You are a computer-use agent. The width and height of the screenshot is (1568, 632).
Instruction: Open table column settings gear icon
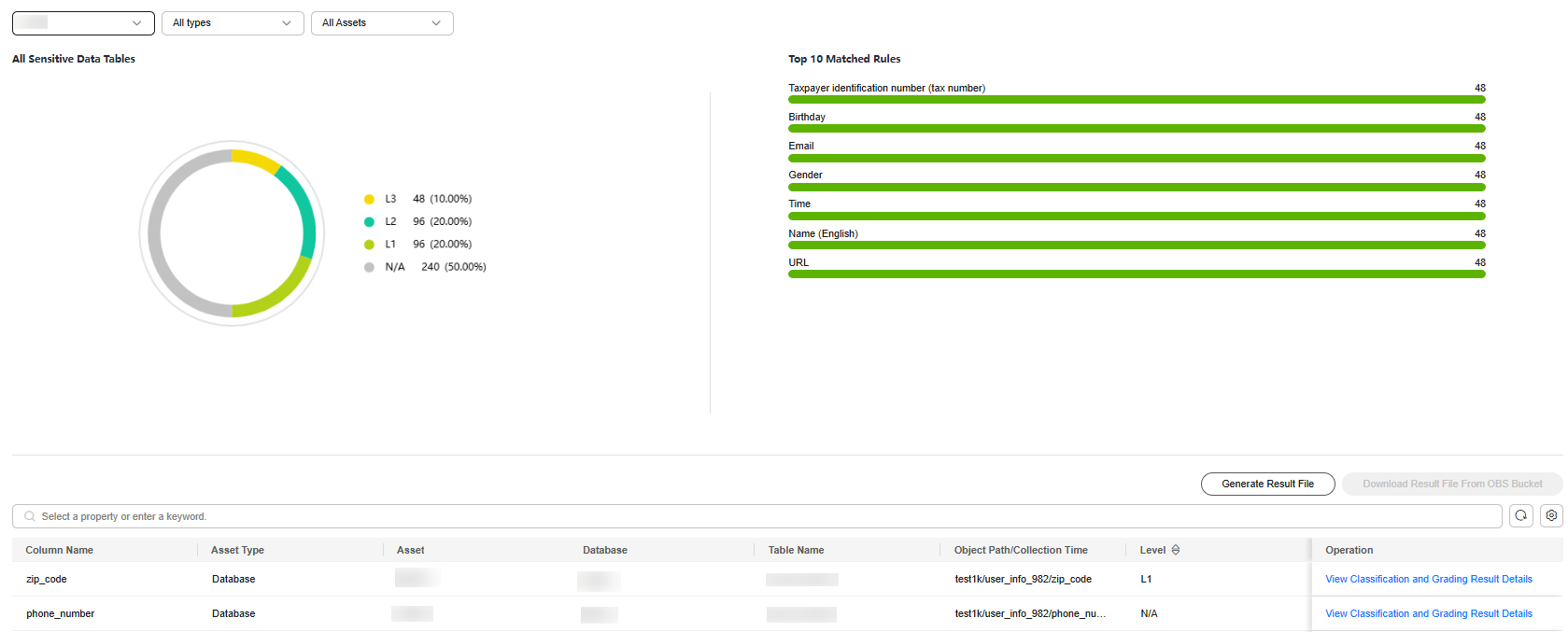[1551, 515]
